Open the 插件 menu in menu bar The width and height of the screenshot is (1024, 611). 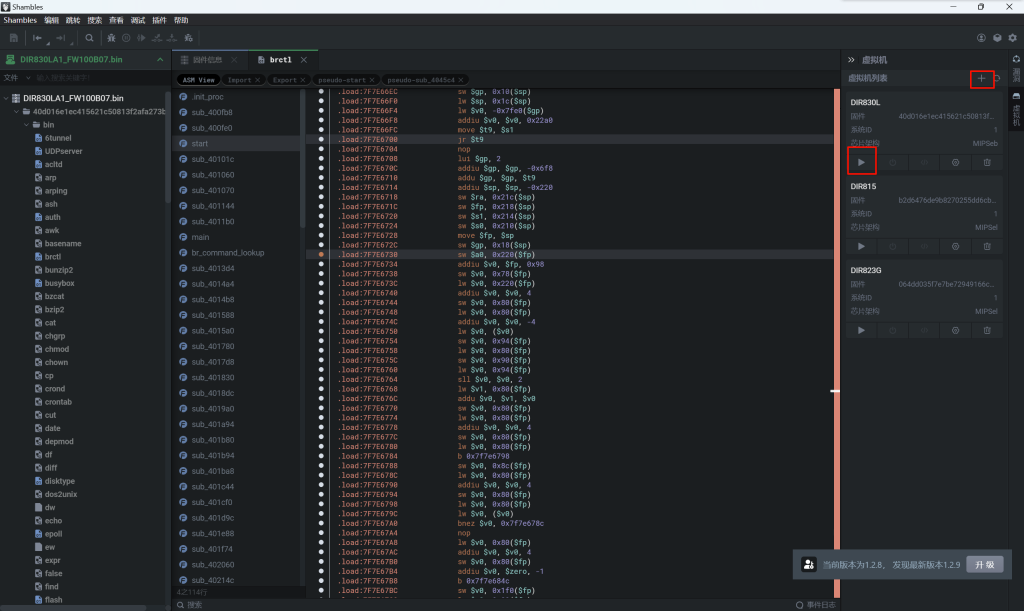(159, 20)
